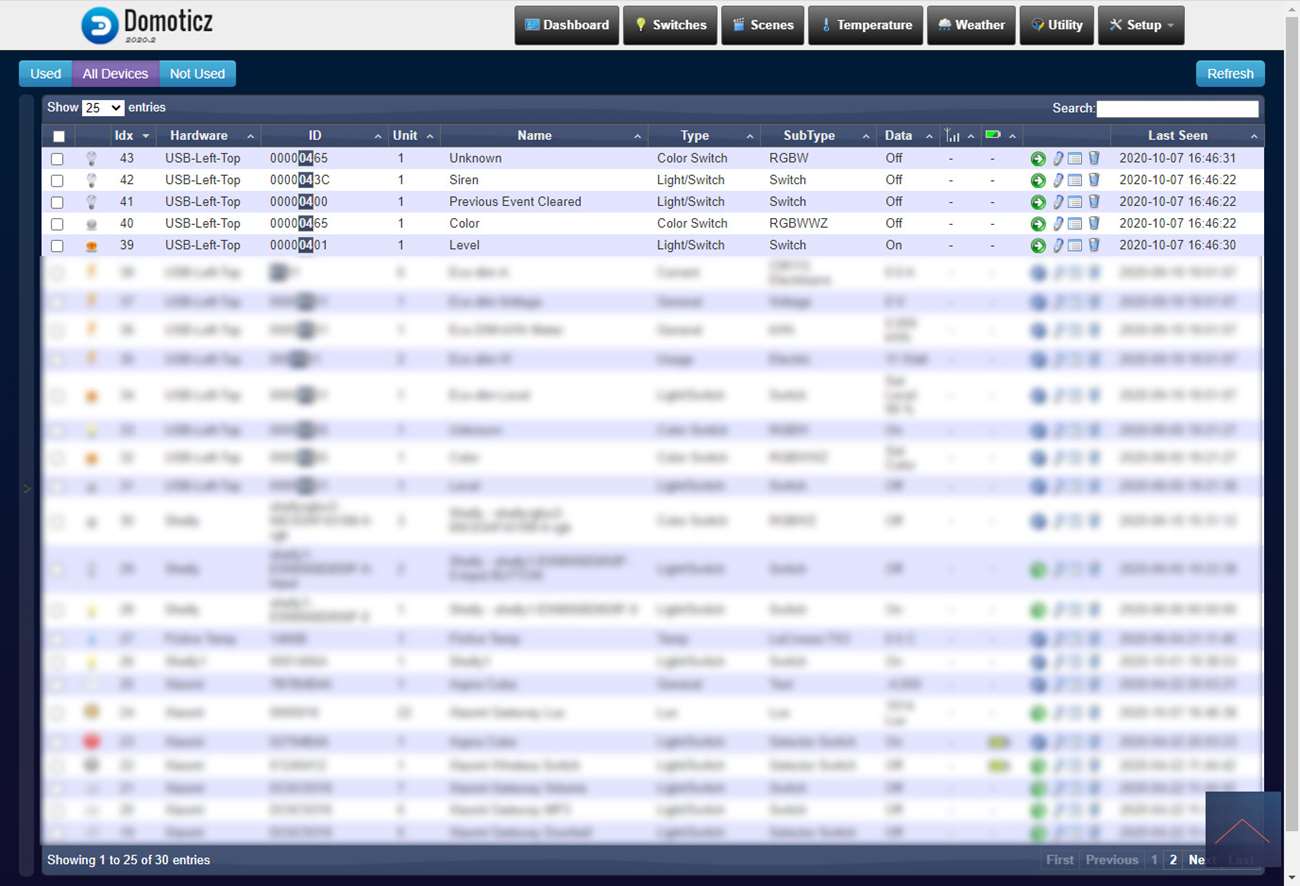Screen dimensions: 1300x886
Task: Click green add arrow for Siren device
Action: pyautogui.click(x=1038, y=180)
